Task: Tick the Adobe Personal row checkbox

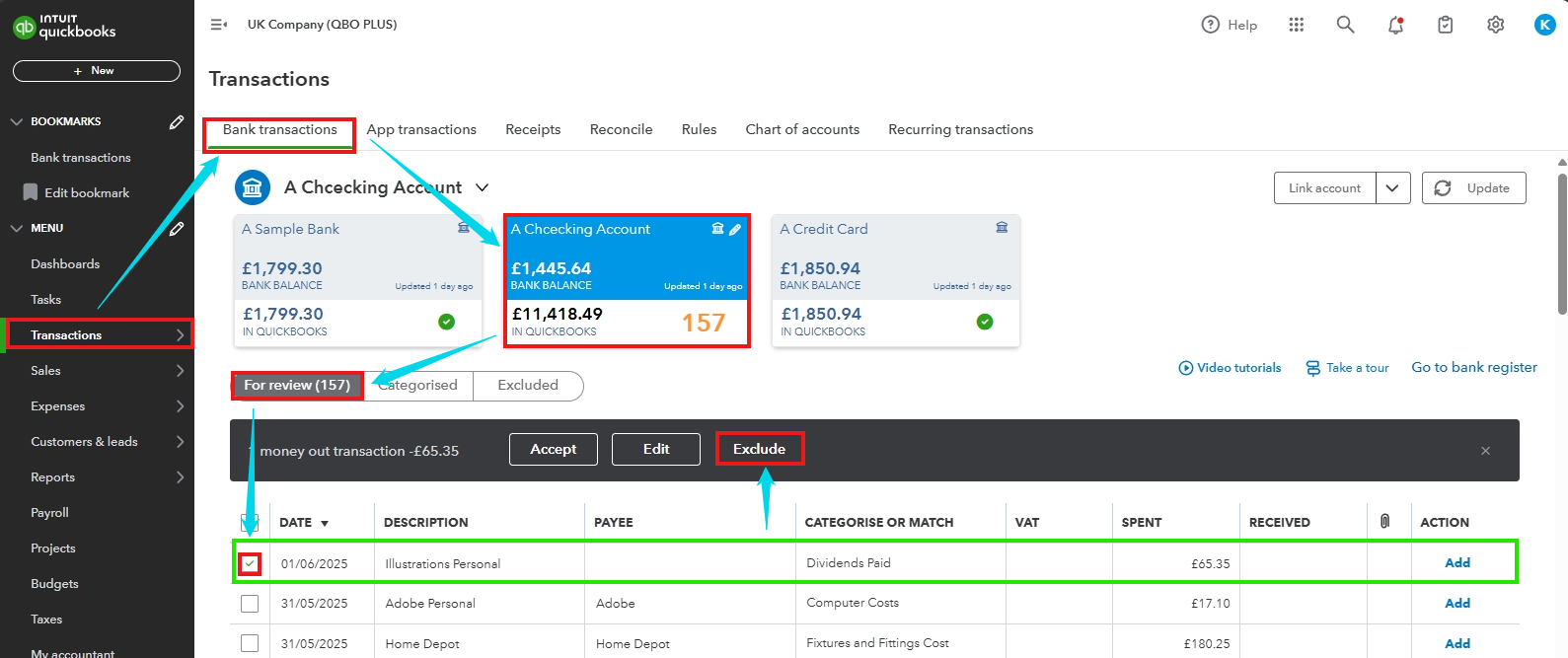Action: pyautogui.click(x=250, y=604)
